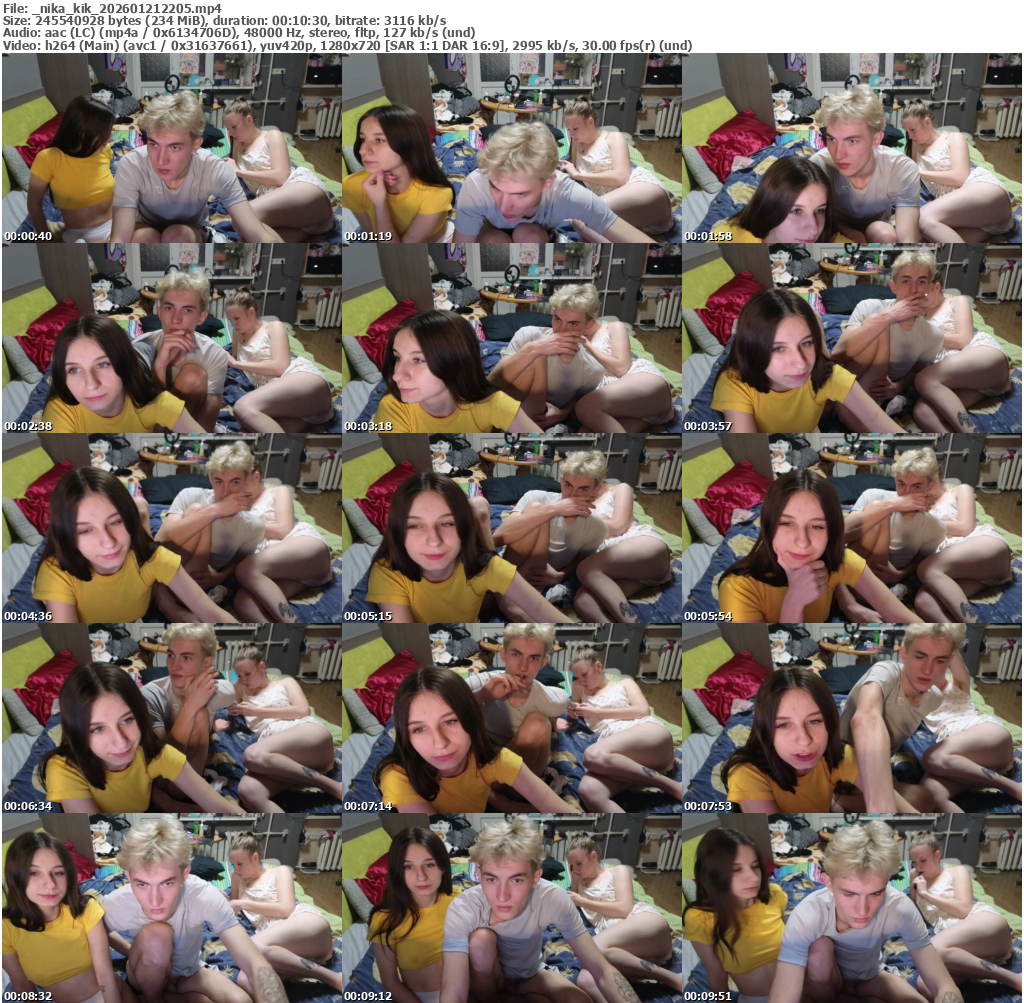Open the thumbnail marked 00:01:58
The image size is (1024, 1003).
[851, 148]
